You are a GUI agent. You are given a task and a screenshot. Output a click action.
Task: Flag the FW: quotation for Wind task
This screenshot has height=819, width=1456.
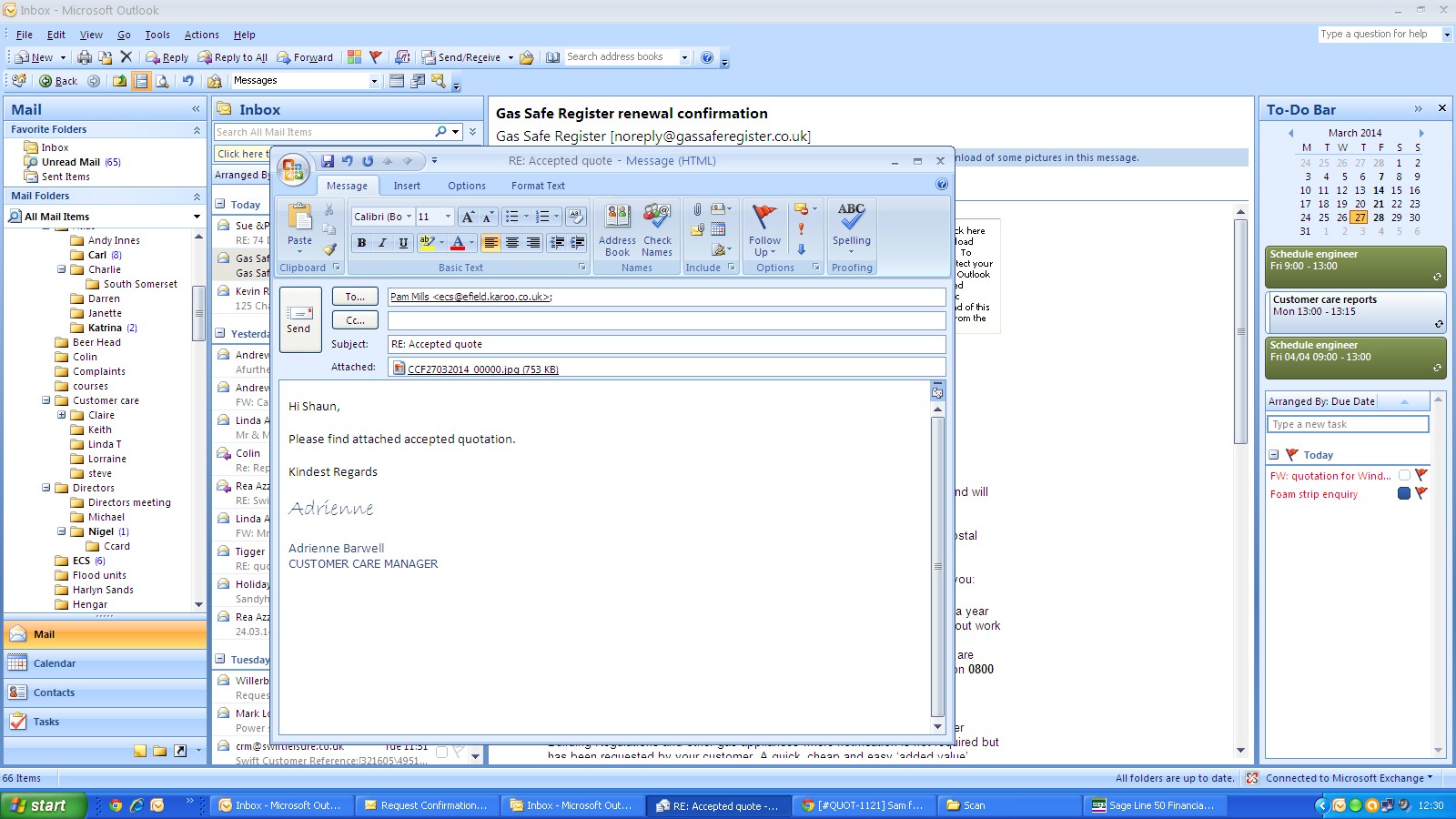[1421, 475]
